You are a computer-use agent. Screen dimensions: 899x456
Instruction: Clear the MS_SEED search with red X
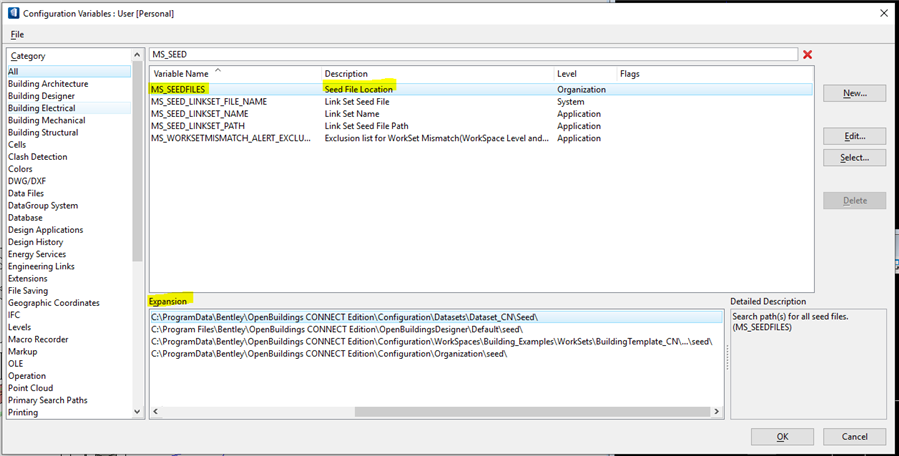(807, 54)
